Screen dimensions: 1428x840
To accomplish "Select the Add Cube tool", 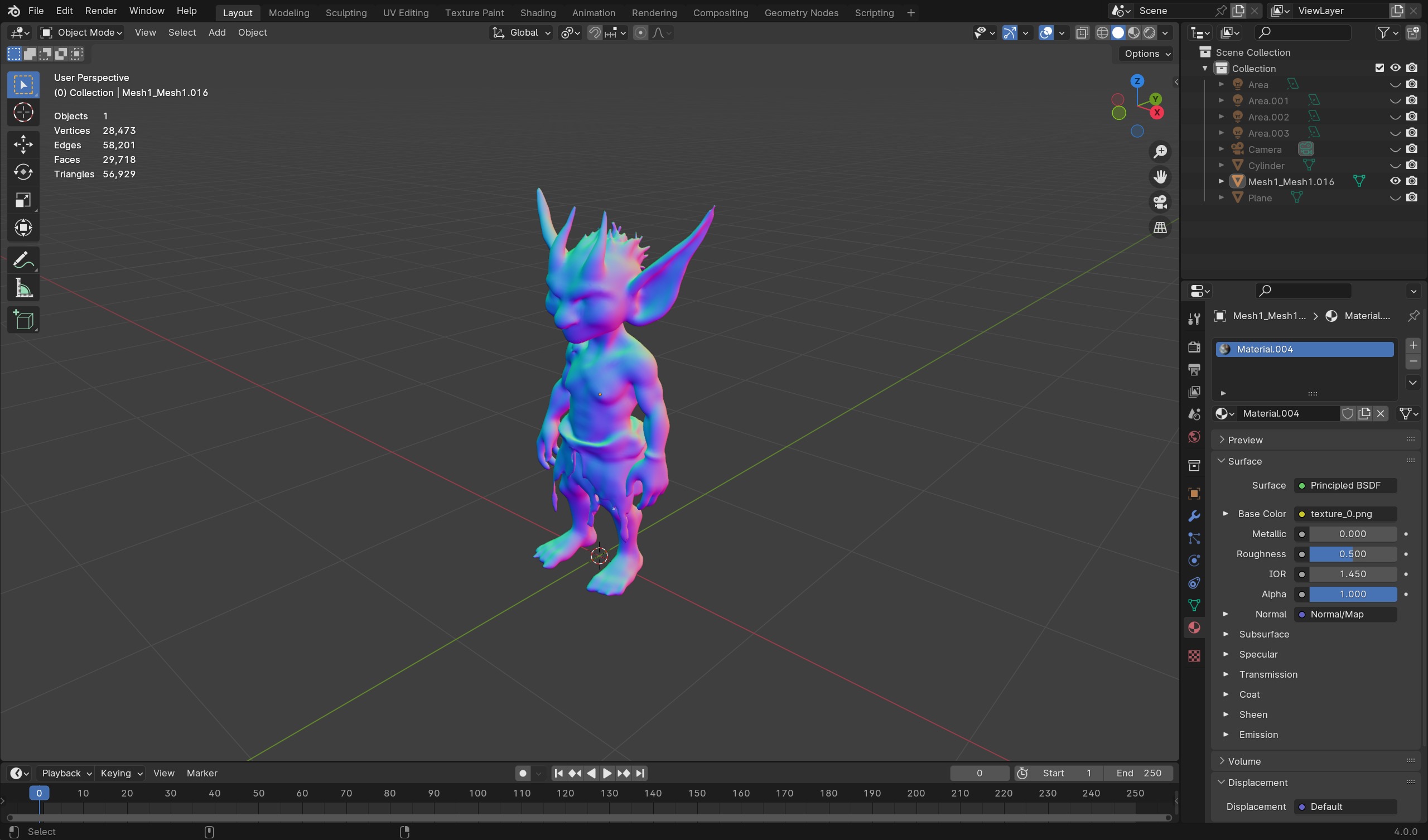I will tap(23, 320).
